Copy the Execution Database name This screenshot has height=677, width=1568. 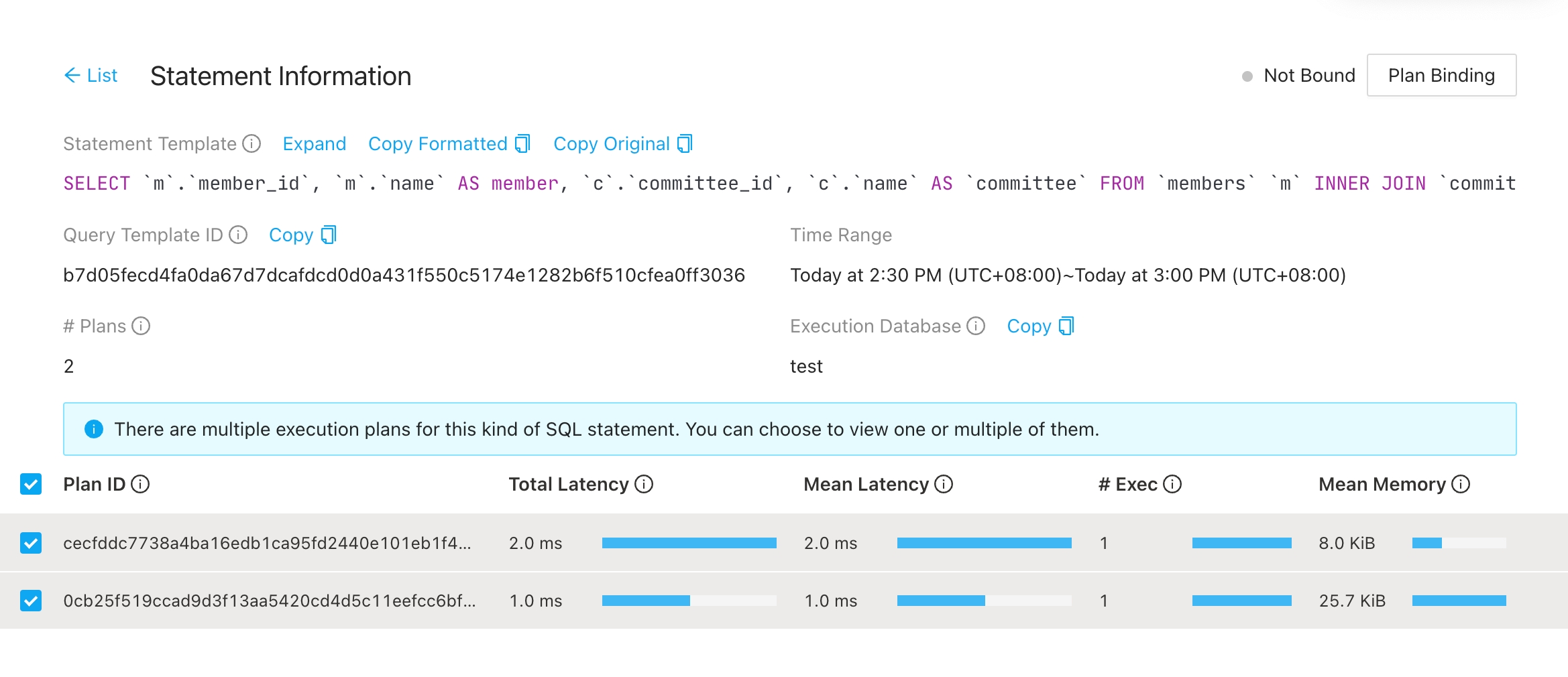click(1040, 326)
